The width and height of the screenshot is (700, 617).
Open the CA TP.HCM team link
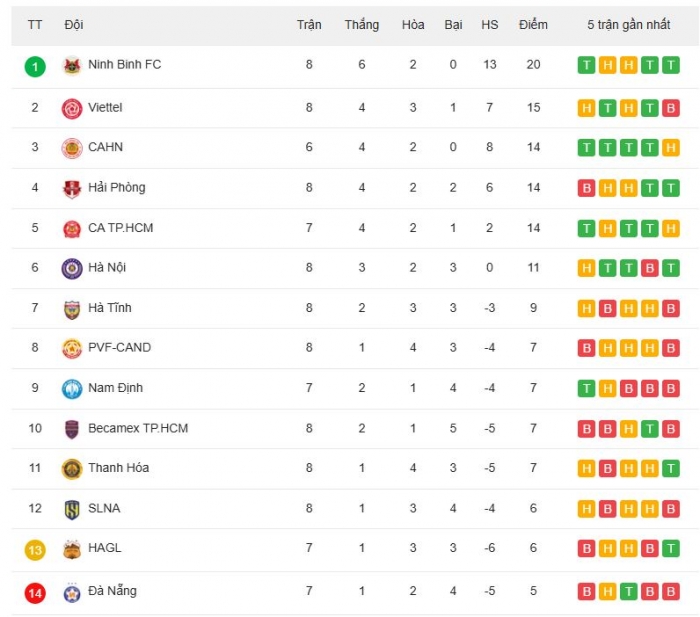[x=120, y=228]
